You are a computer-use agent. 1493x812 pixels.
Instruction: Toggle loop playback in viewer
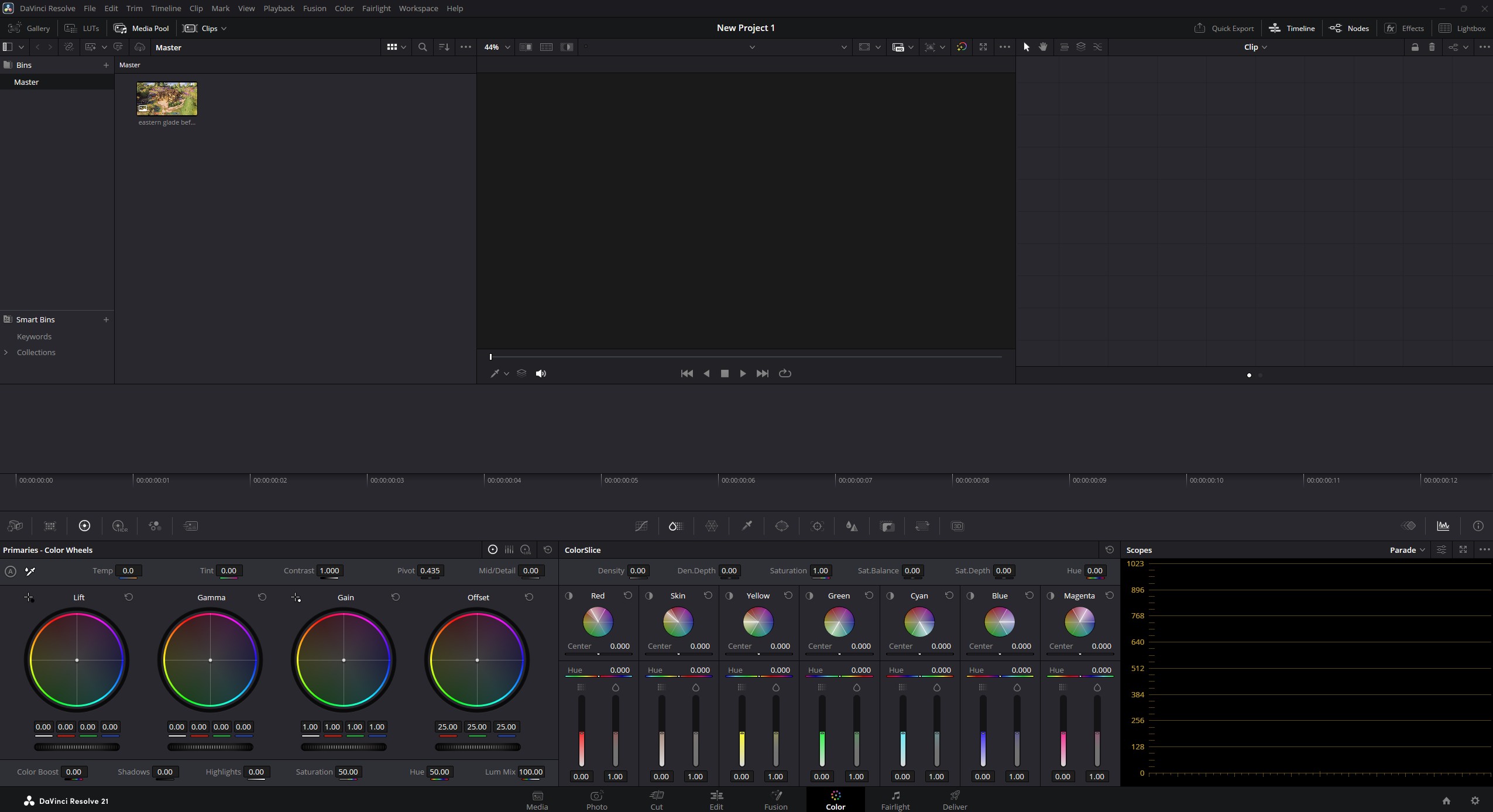click(x=785, y=373)
